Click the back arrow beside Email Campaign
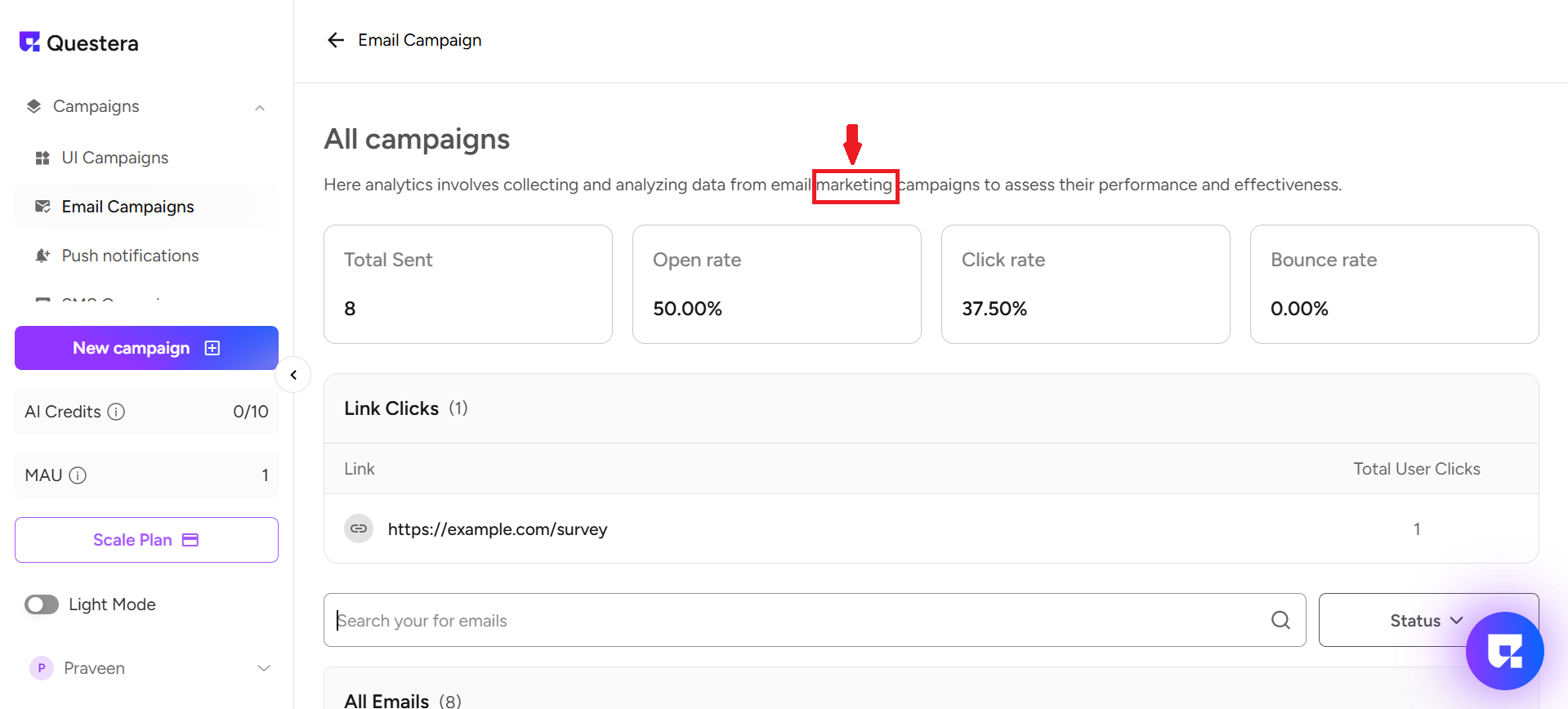This screenshot has height=709, width=1568. tap(335, 40)
